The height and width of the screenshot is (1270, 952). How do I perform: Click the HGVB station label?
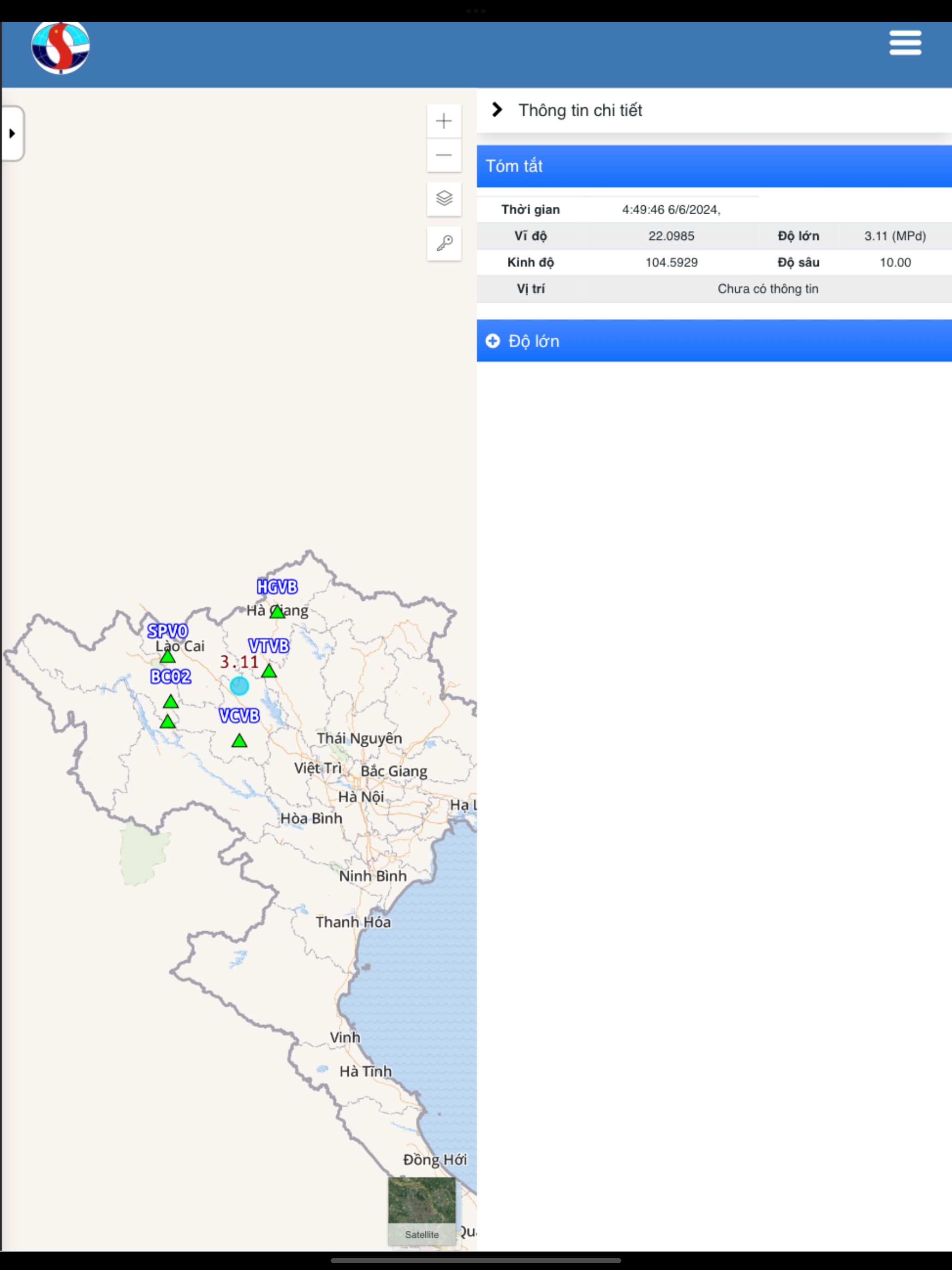coord(277,587)
